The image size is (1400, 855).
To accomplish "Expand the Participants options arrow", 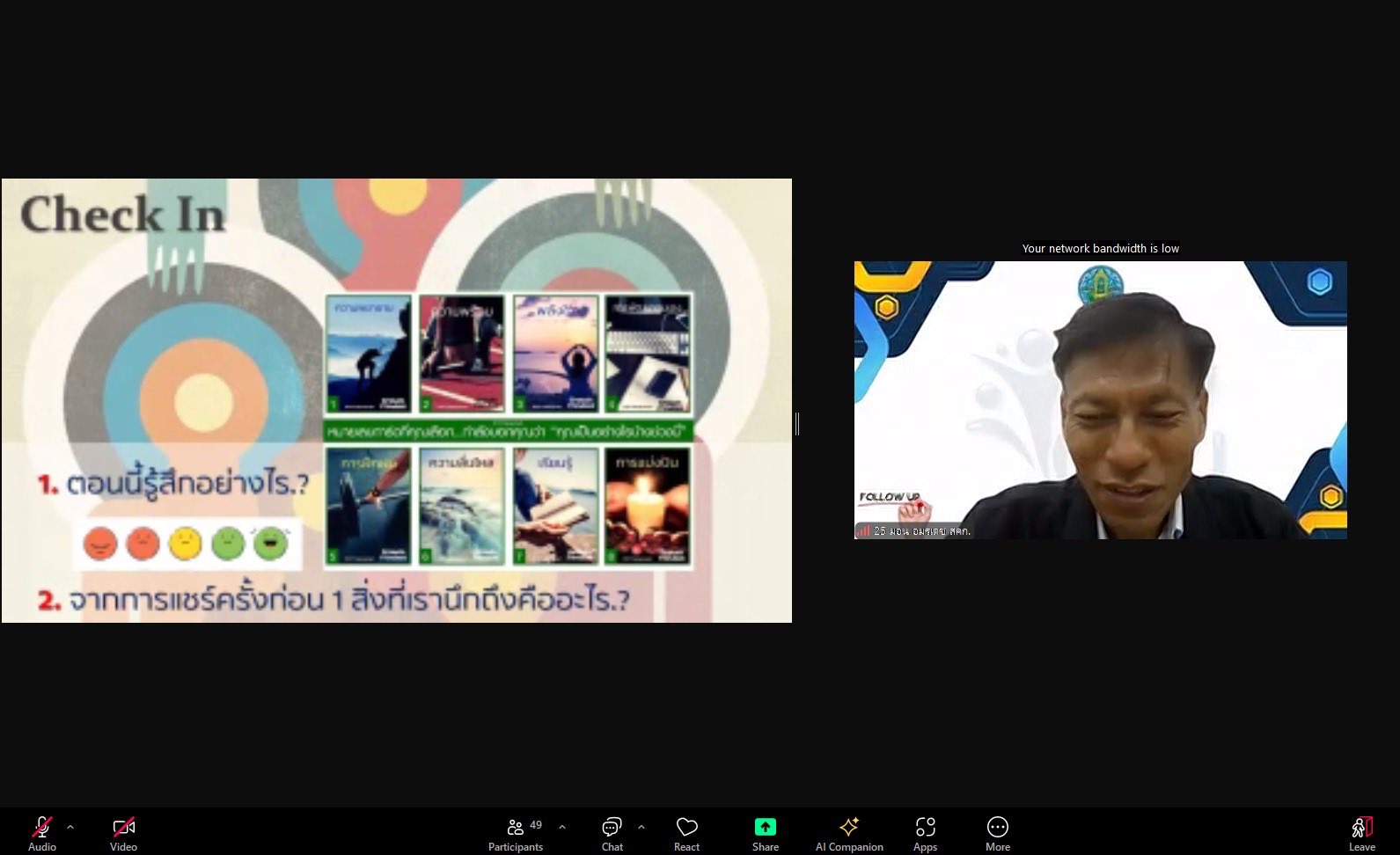I will [x=562, y=827].
